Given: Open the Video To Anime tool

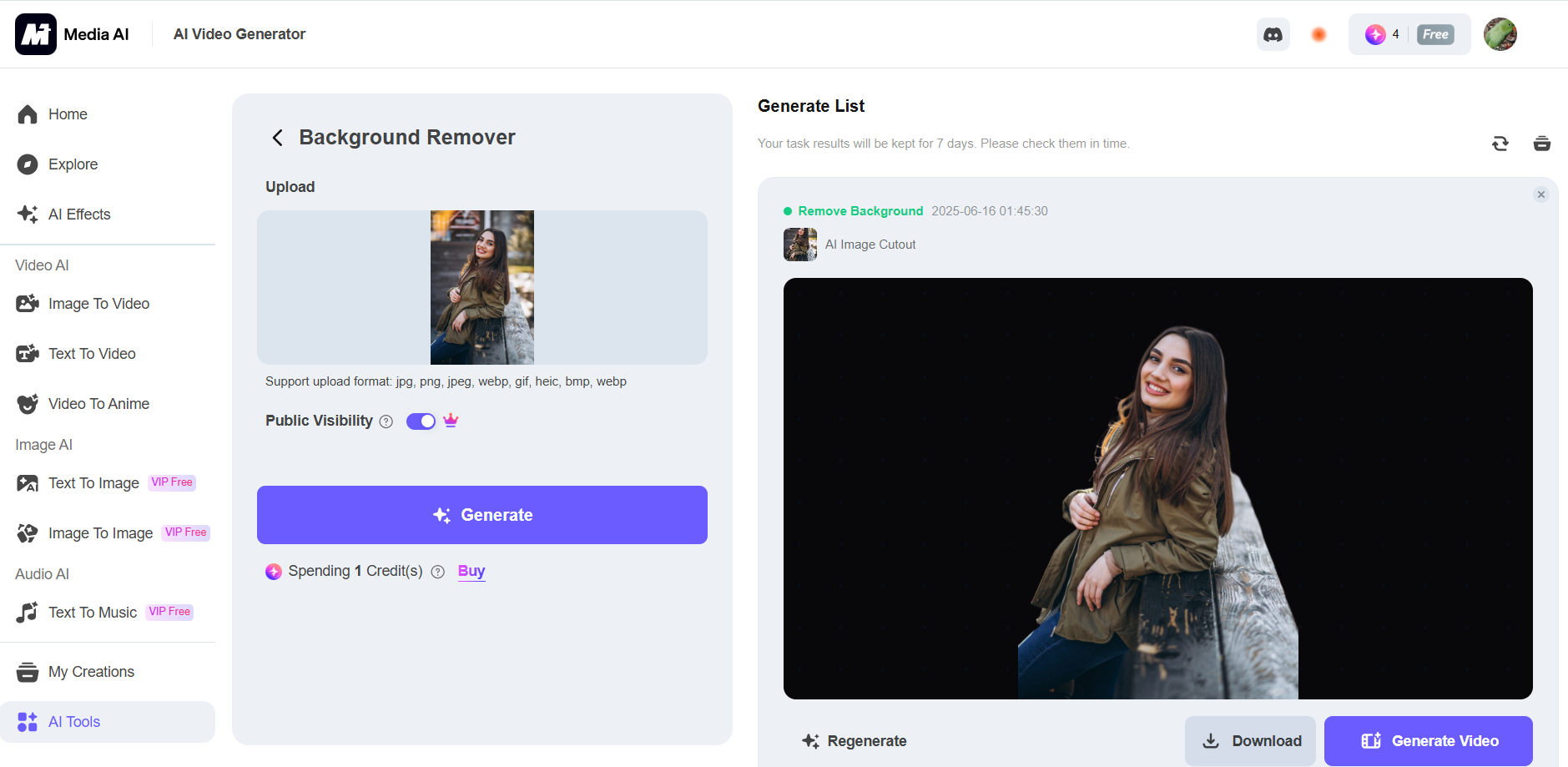Looking at the screenshot, I should point(98,403).
